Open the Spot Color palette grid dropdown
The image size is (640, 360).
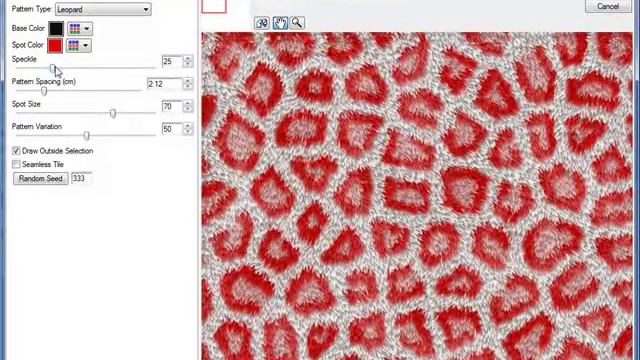point(79,45)
